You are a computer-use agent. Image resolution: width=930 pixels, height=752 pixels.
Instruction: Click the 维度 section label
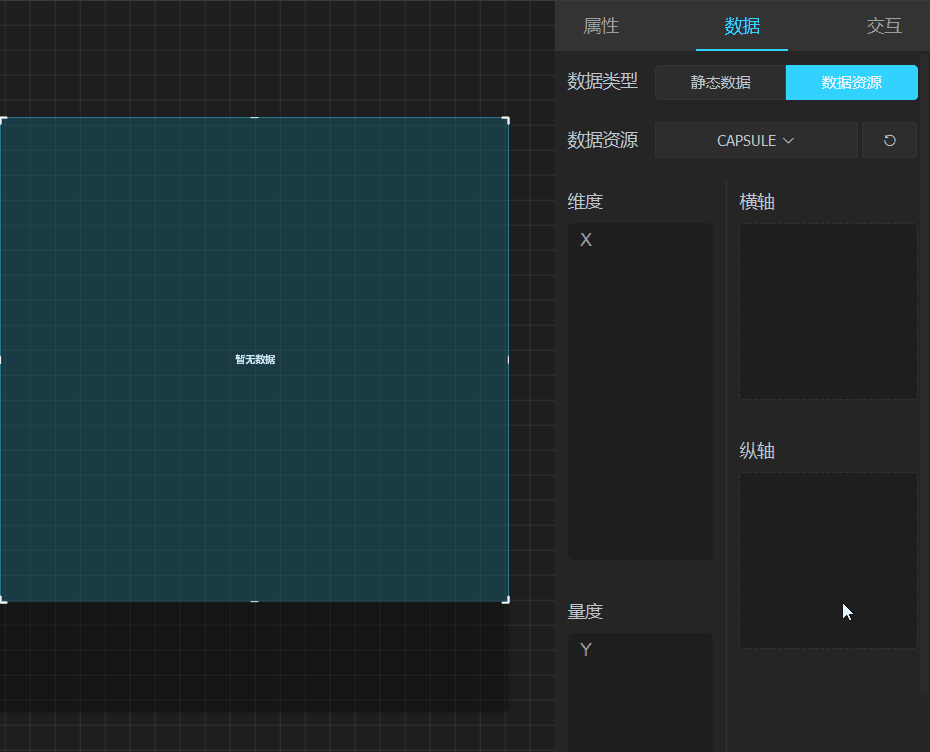pyautogui.click(x=585, y=202)
